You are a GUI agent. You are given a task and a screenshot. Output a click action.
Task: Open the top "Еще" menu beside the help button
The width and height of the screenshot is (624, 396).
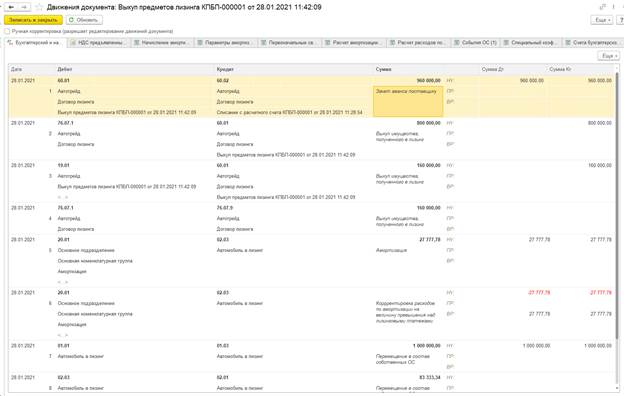pyautogui.click(x=601, y=20)
